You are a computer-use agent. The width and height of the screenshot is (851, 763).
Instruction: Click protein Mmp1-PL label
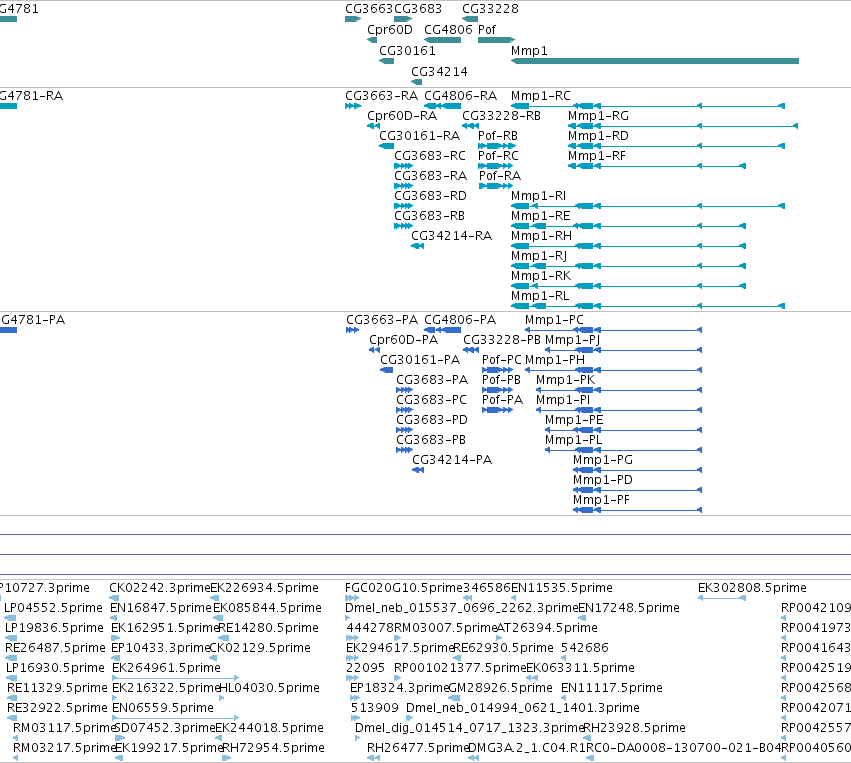pyautogui.click(x=573, y=440)
